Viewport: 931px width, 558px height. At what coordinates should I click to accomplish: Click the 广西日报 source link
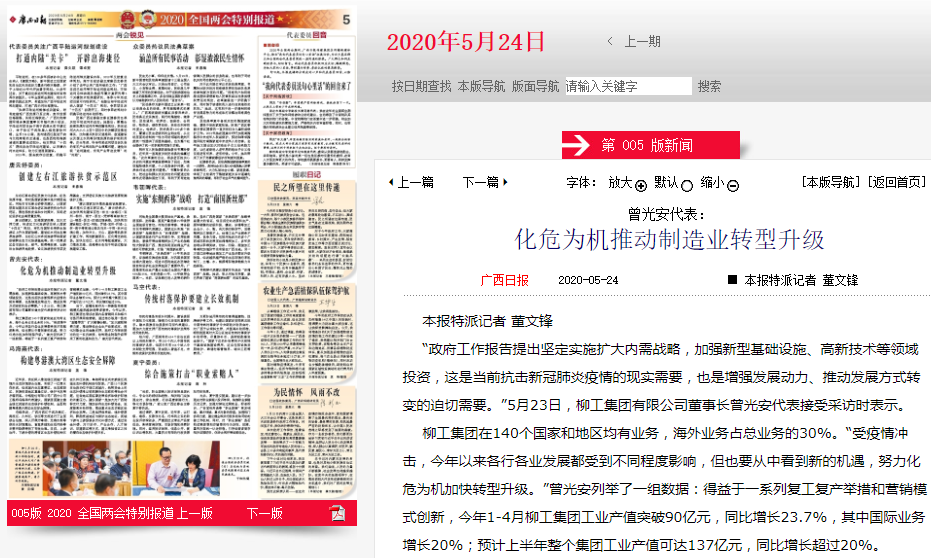coord(504,280)
